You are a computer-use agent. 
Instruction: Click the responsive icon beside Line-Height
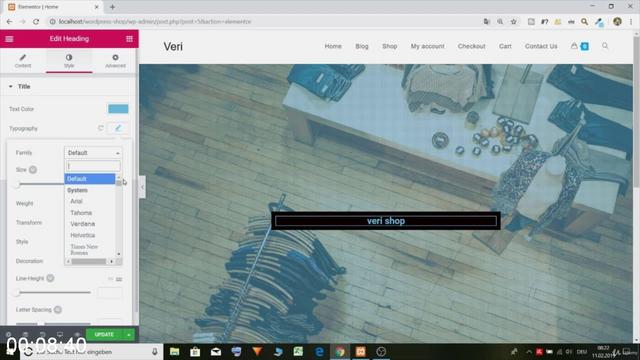(50, 278)
